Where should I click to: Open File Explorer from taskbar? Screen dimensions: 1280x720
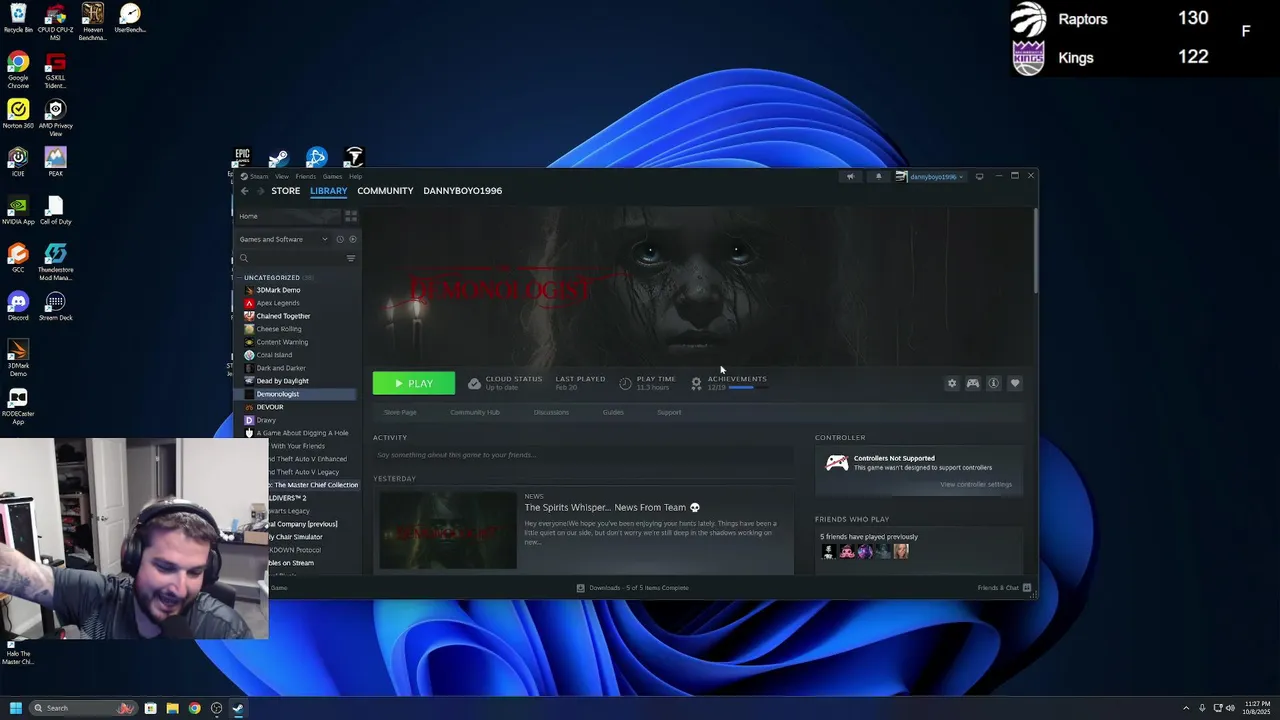point(172,708)
